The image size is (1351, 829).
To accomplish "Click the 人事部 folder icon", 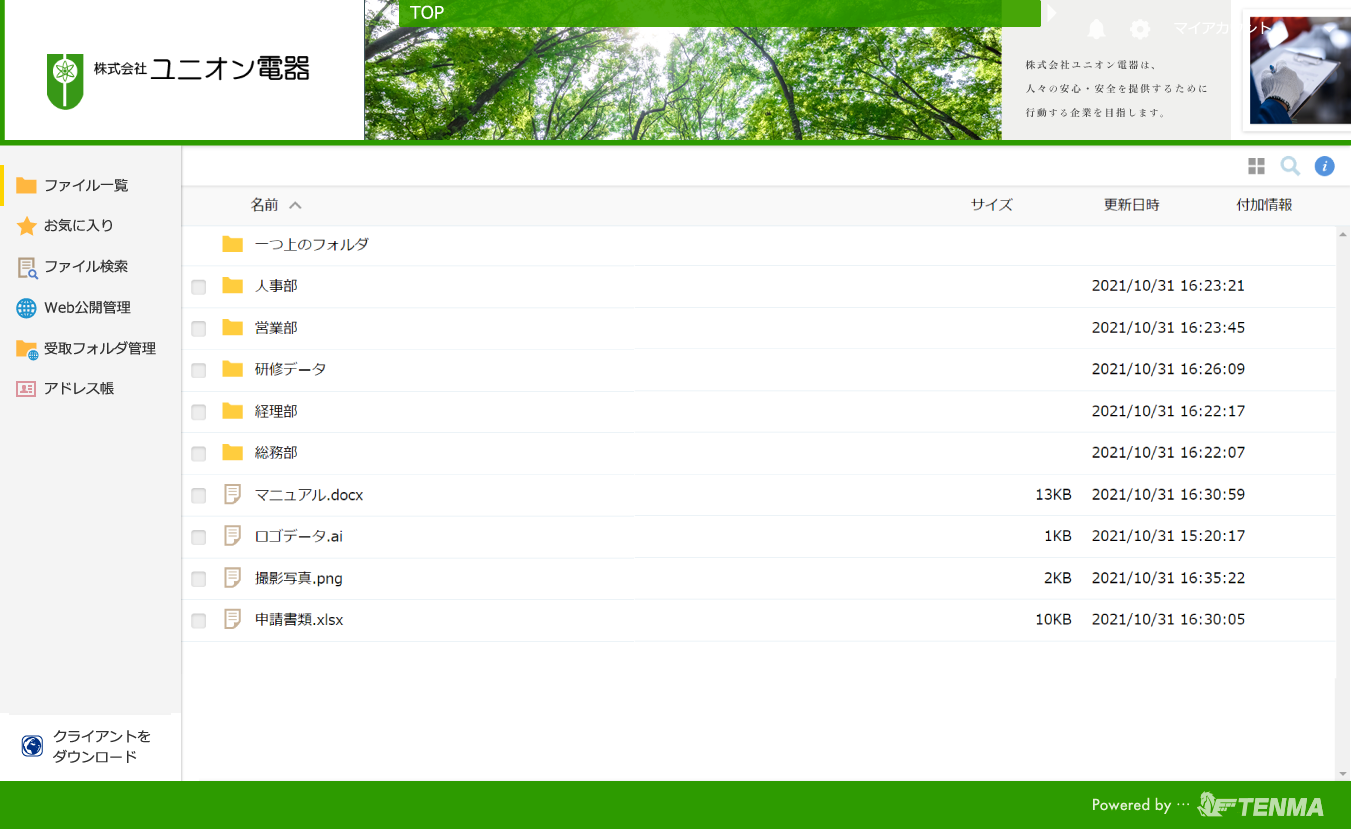I will (x=233, y=286).
